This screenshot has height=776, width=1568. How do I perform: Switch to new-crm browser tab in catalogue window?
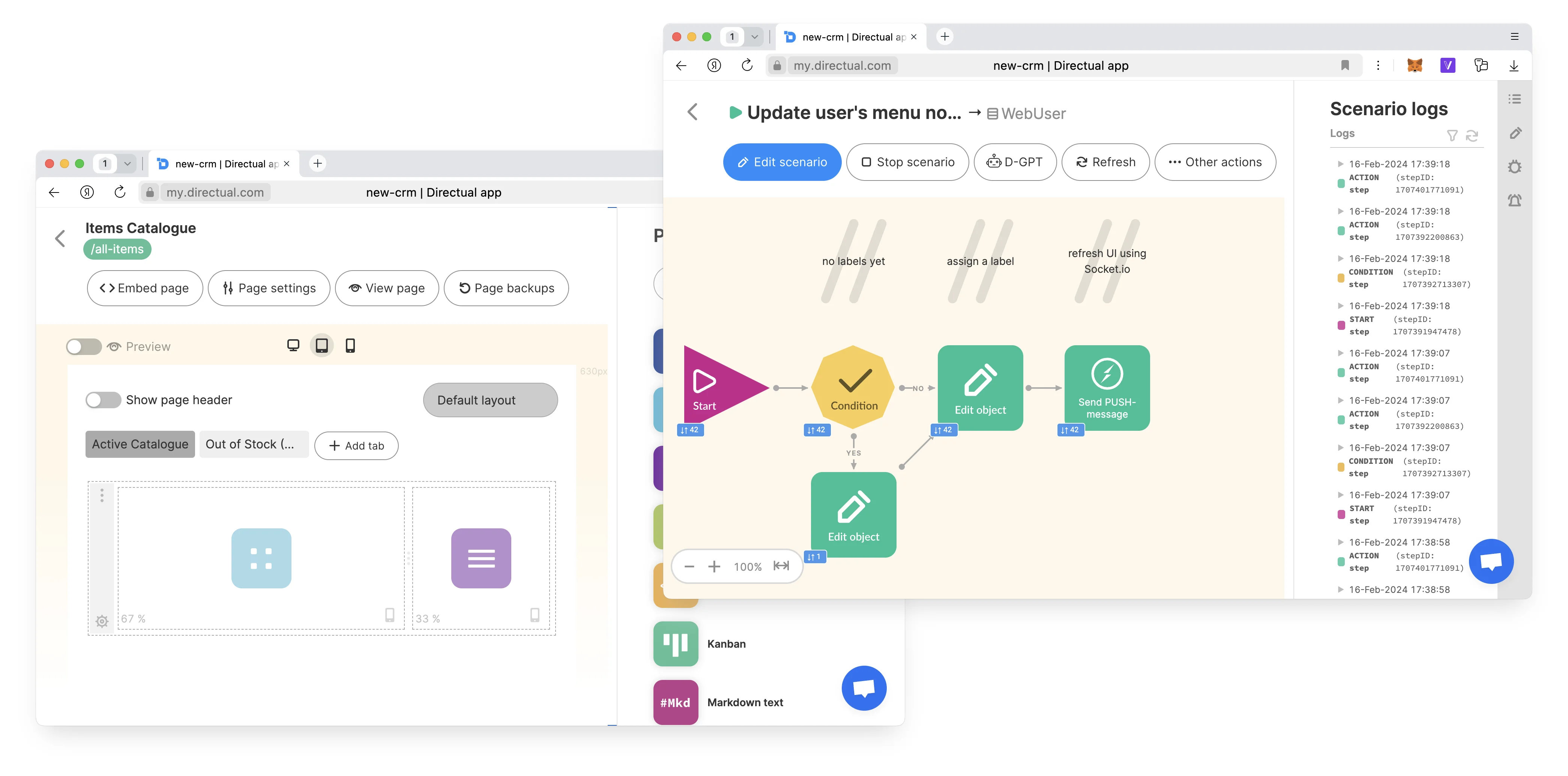tap(224, 164)
